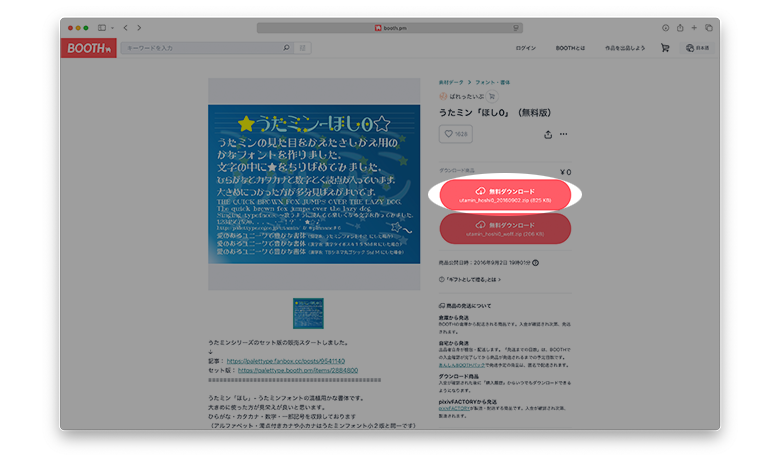
Task: Select the small product thumbnail below image
Action: [x=308, y=313]
